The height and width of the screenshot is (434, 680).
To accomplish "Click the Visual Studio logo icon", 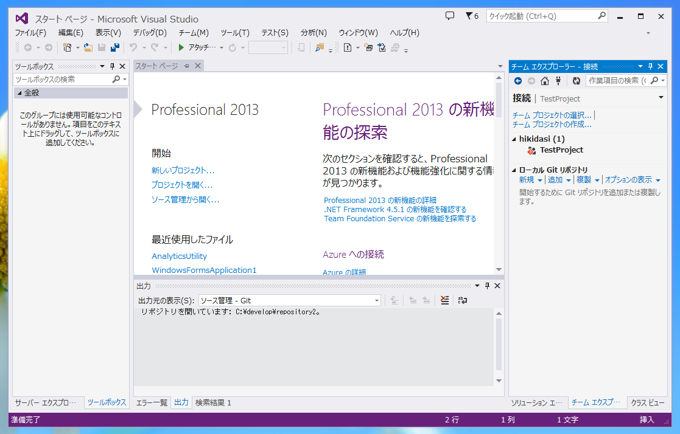I will 22,18.
